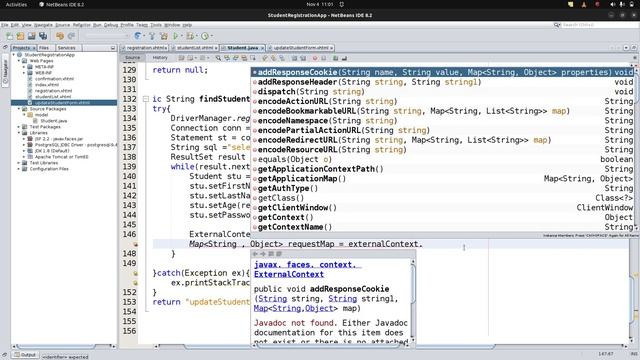Click the search icon in the menu bar

557,25
